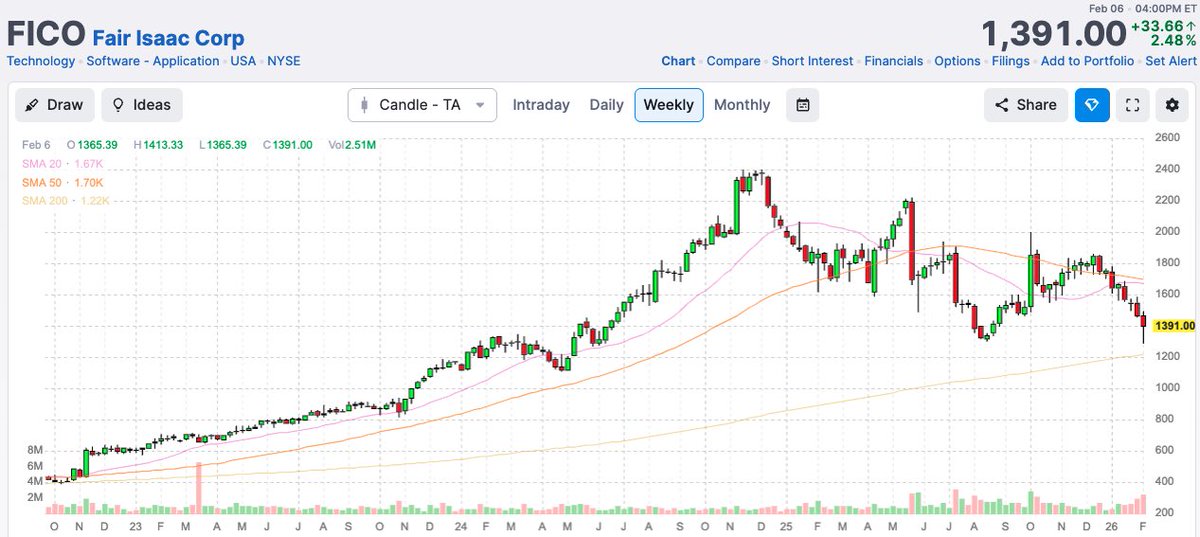Switch to the Monthly timeframe
This screenshot has height=537, width=1200.
point(742,105)
